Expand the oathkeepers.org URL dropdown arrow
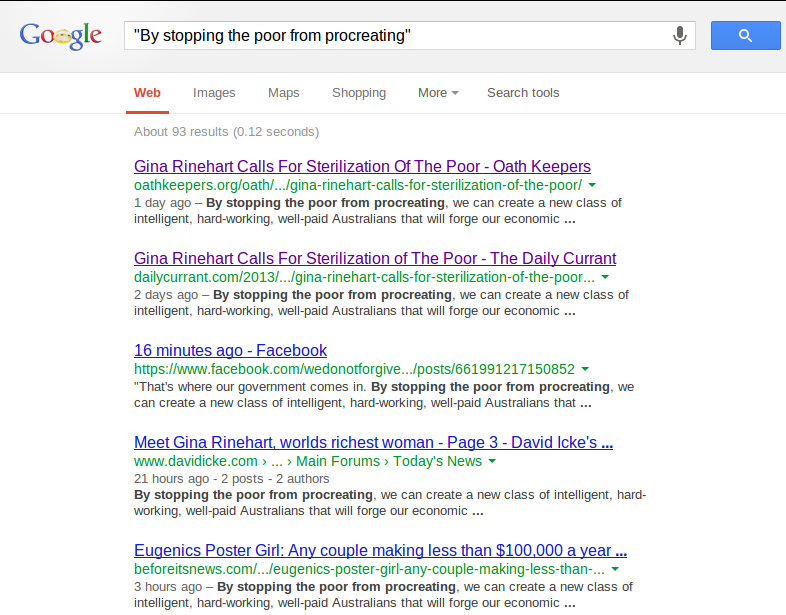The image size is (786, 615). coord(593,186)
